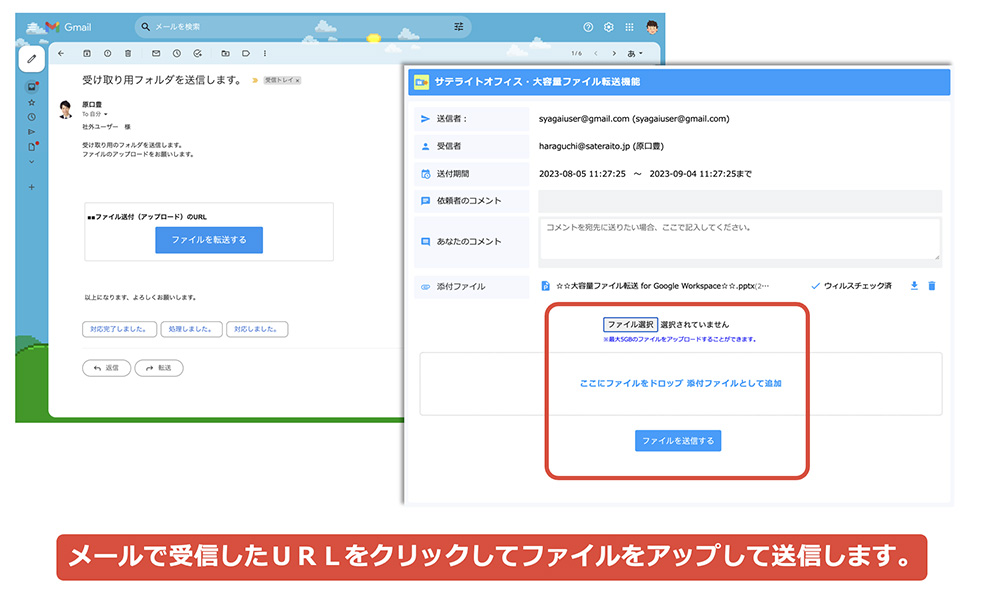Snooze the email using toolbar clock

177,54
